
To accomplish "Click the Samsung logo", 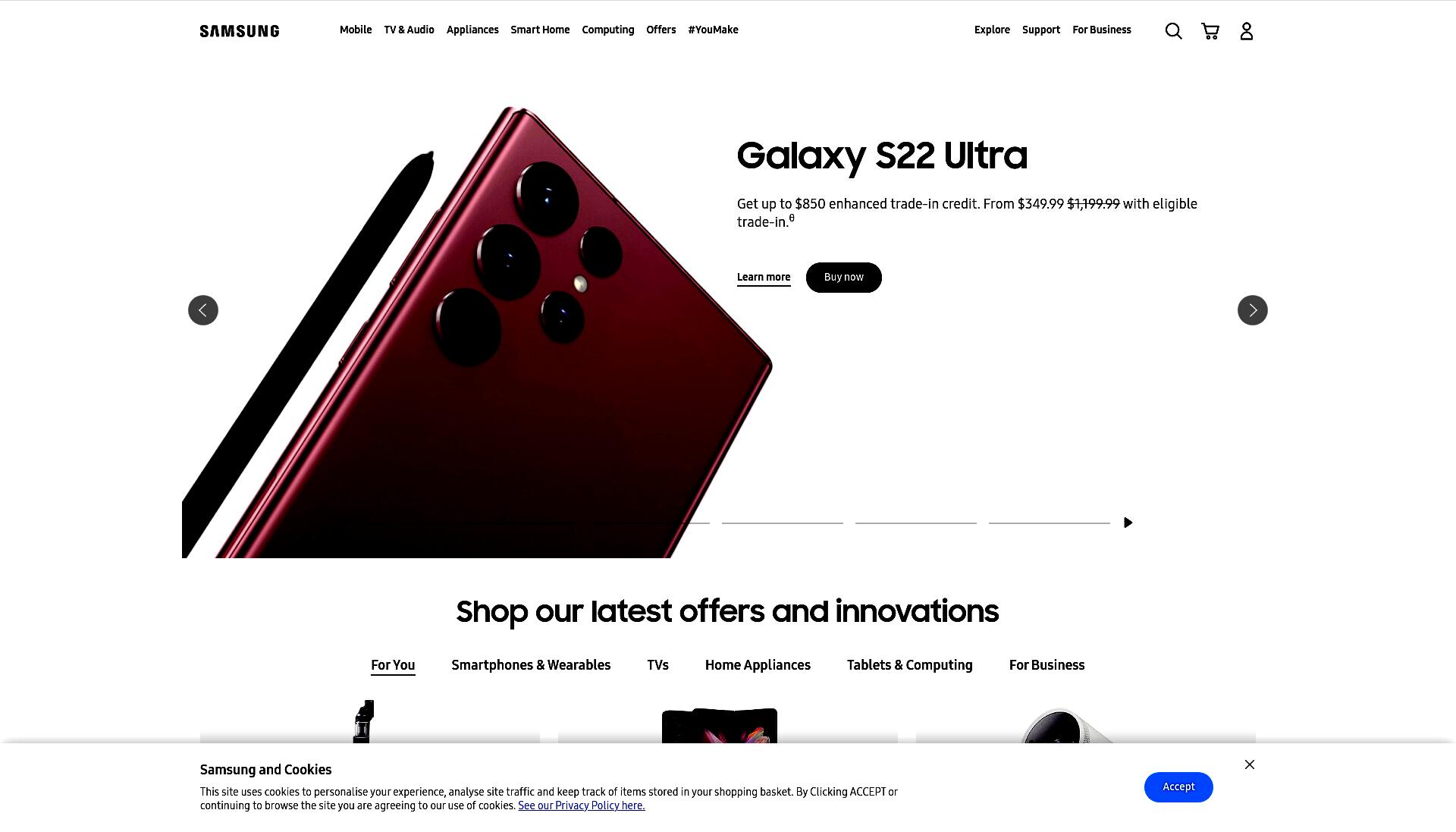I will point(240,31).
